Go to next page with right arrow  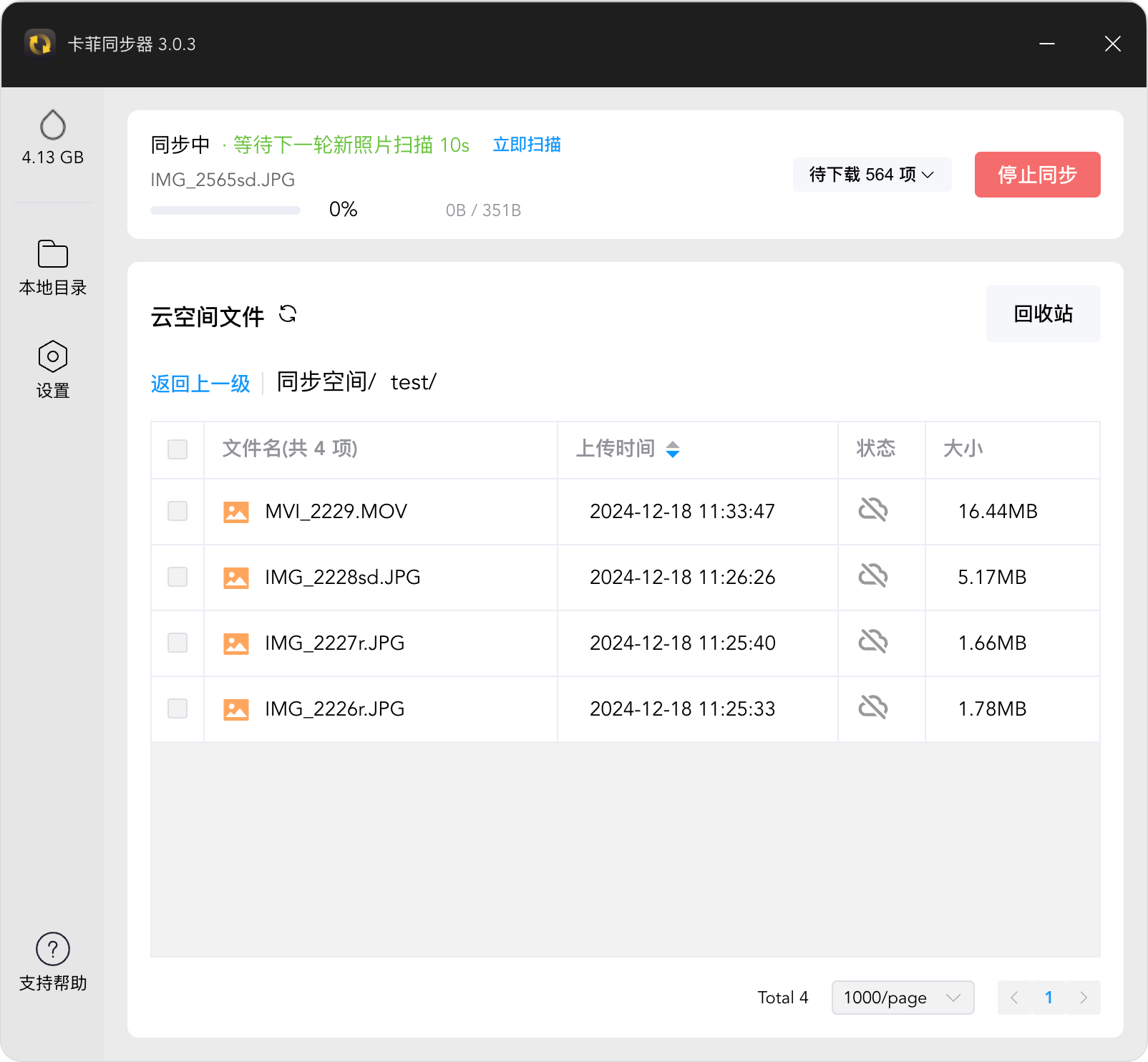pos(1084,998)
